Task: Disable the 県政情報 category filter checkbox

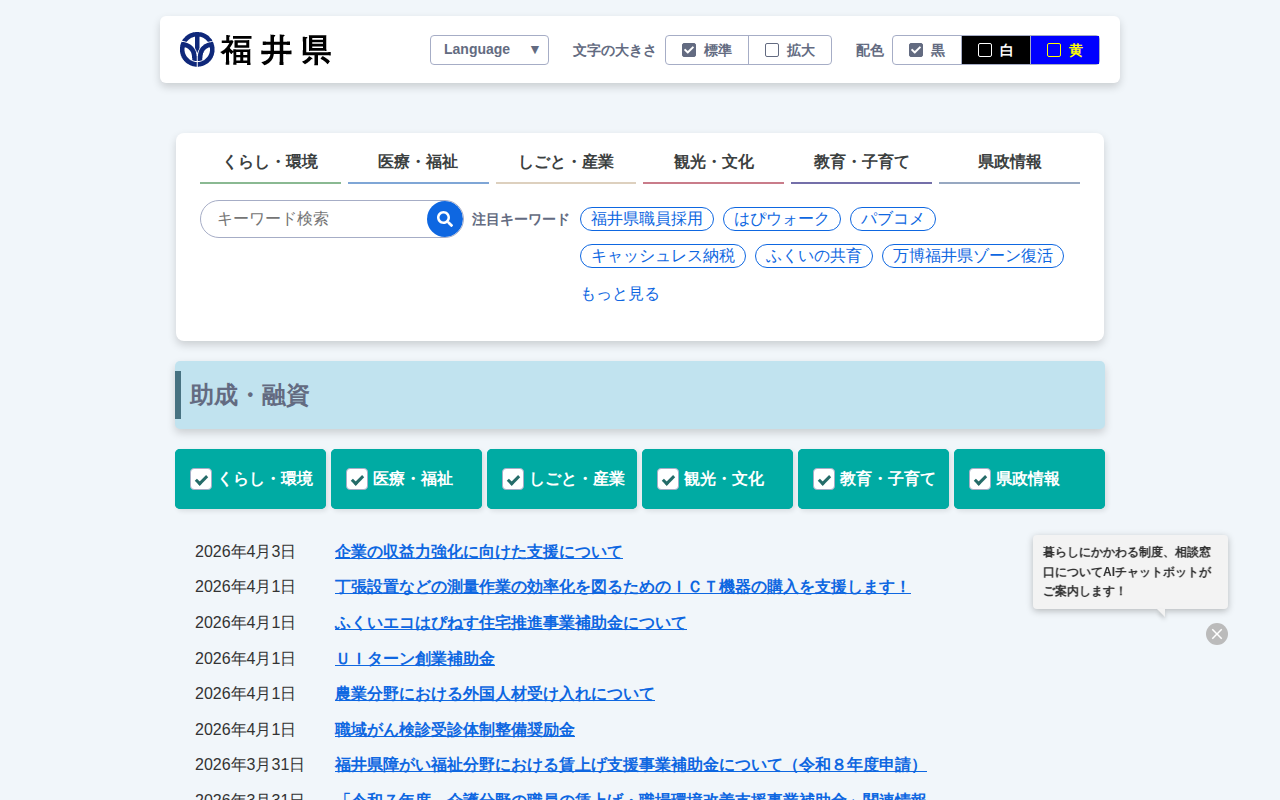Action: [x=980, y=479]
